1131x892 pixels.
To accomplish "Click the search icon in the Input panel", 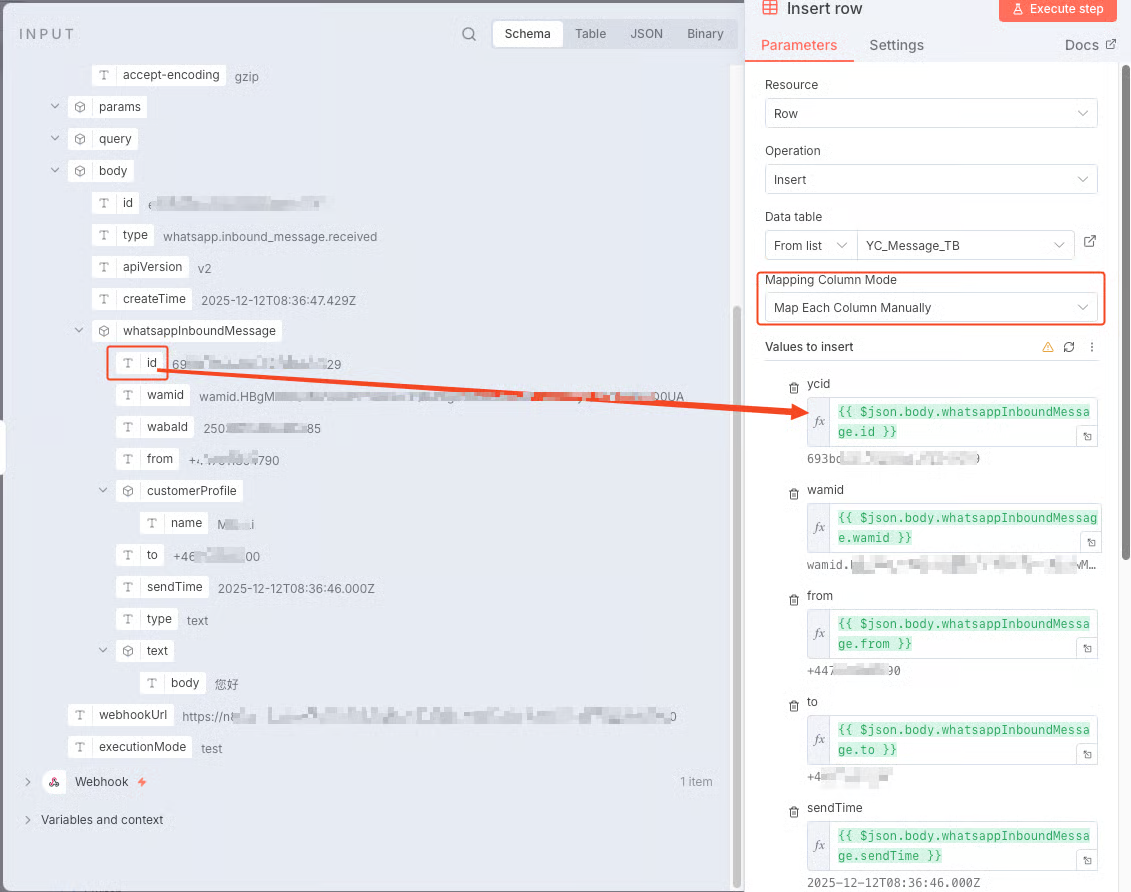I will [469, 34].
